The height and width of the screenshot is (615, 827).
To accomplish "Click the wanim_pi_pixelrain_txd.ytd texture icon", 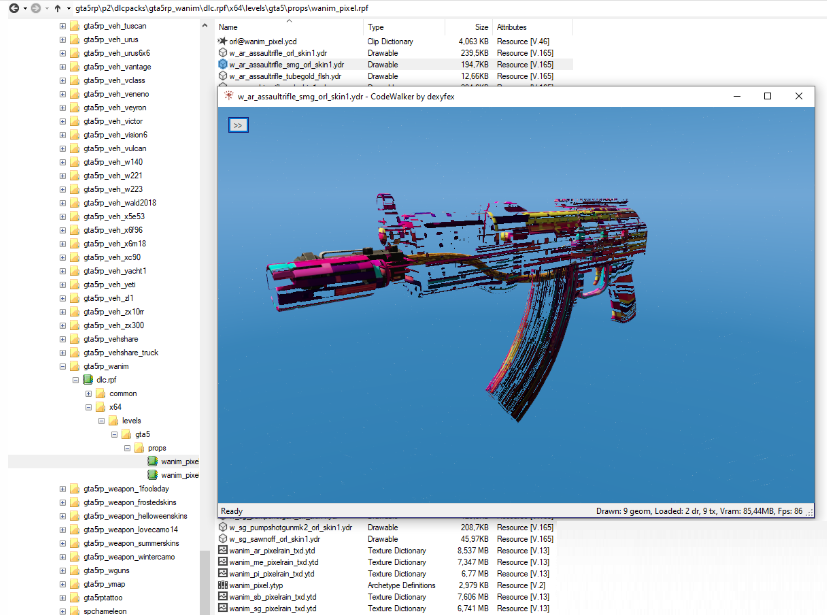I will [x=223, y=573].
